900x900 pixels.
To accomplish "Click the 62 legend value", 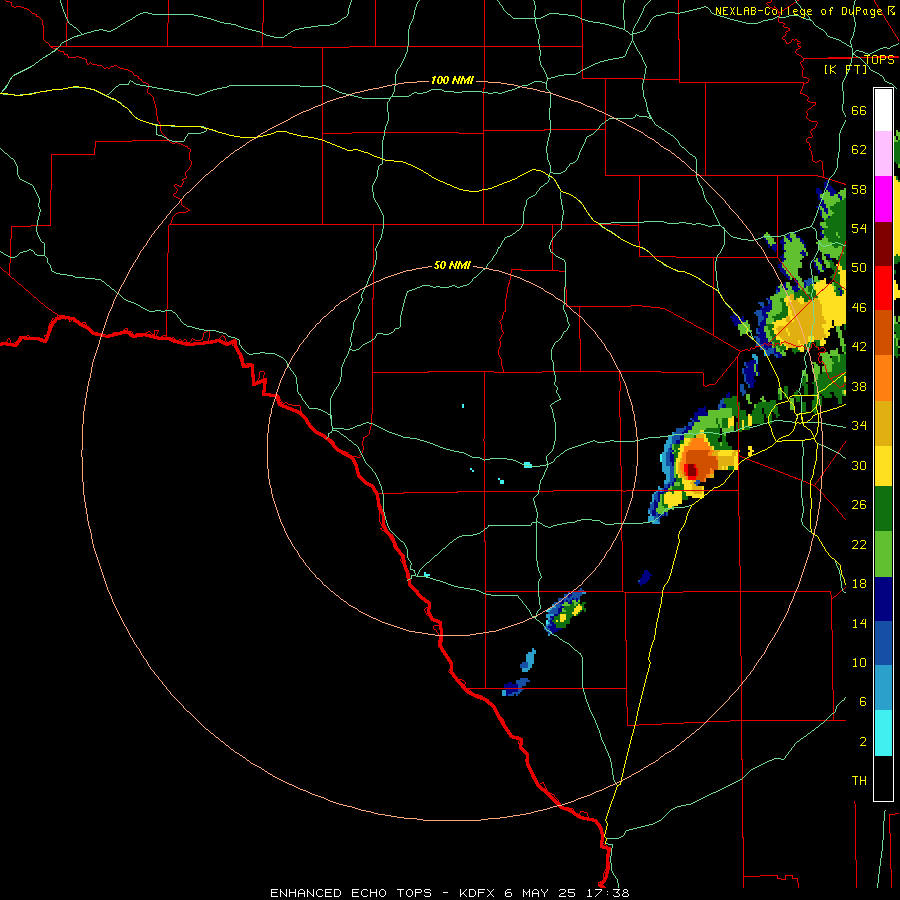I will tap(859, 149).
